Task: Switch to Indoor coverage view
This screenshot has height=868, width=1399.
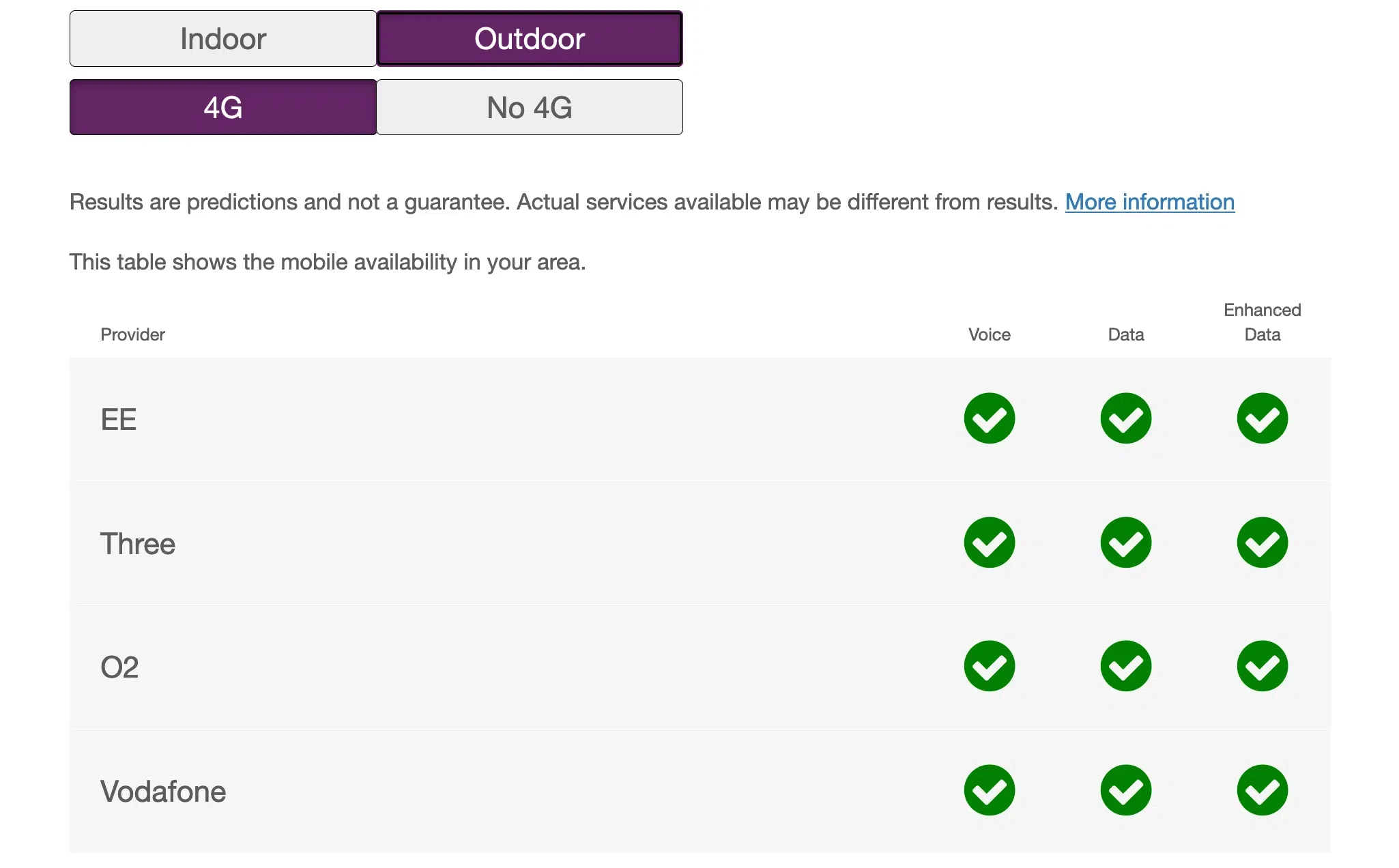Action: pos(223,39)
